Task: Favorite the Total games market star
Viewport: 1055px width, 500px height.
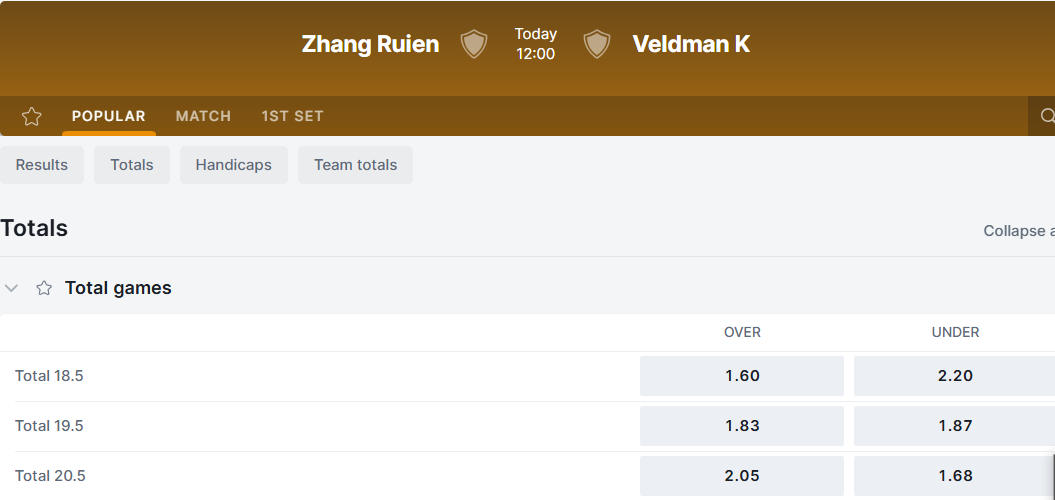Action: [x=44, y=288]
